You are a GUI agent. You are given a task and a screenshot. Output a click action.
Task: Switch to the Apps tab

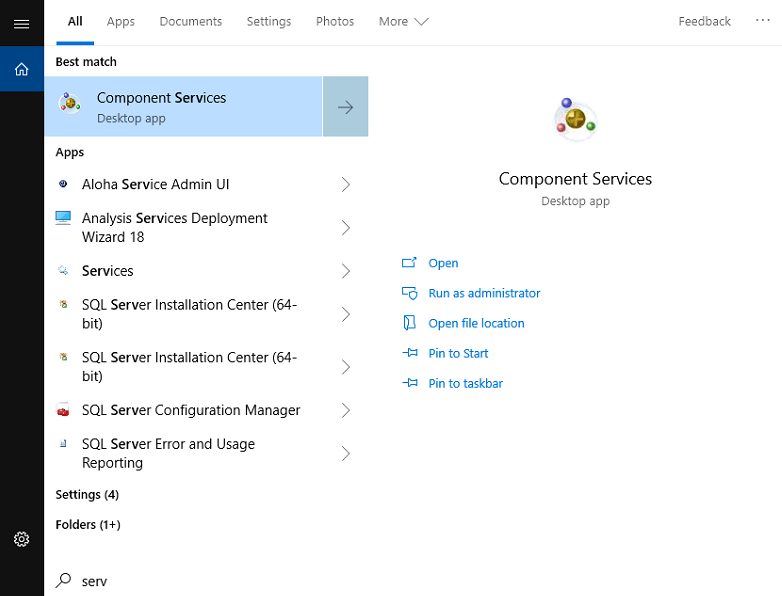[x=121, y=21]
